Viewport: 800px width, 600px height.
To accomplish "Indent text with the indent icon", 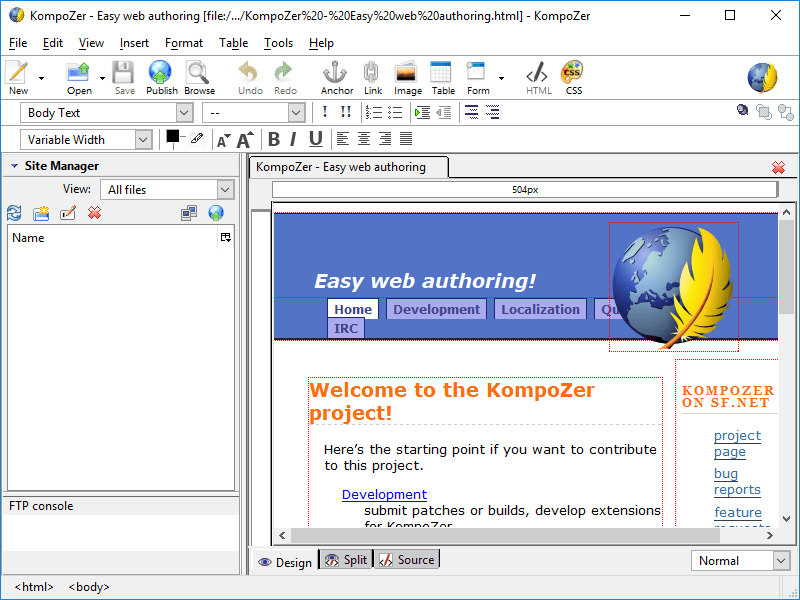I will pyautogui.click(x=422, y=112).
